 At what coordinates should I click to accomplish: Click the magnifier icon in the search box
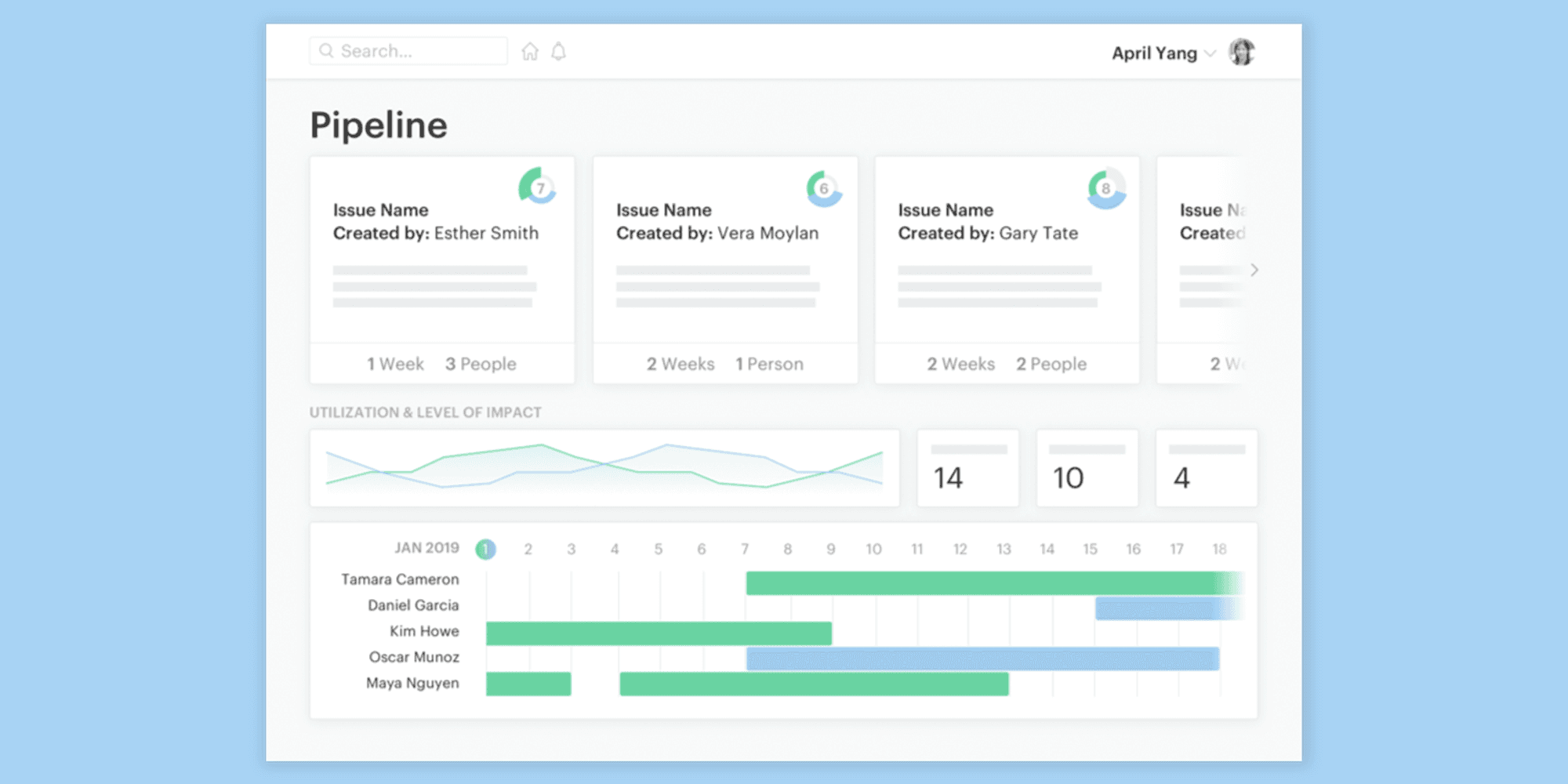(x=326, y=51)
